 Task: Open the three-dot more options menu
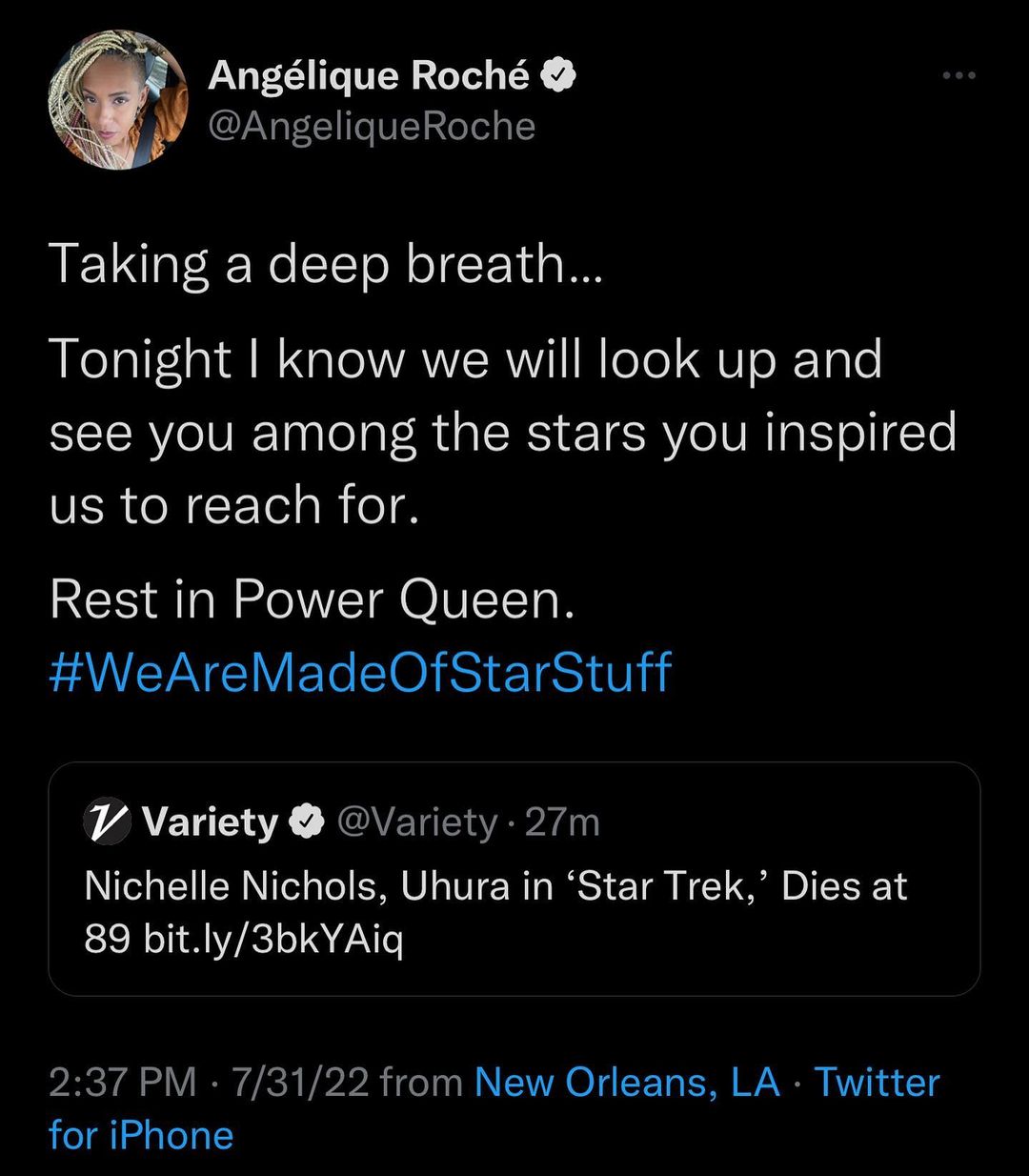tap(958, 76)
